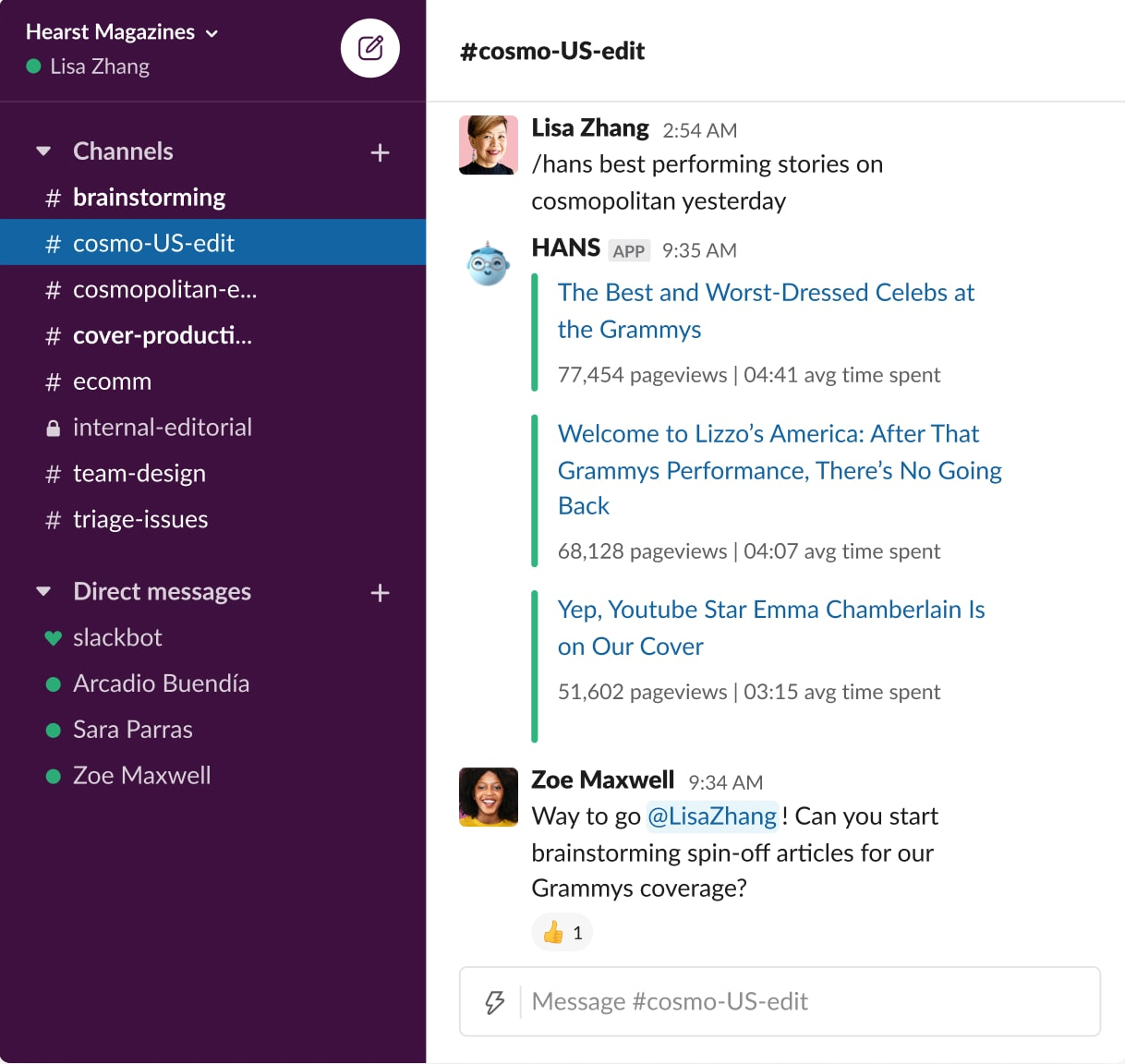The image size is (1125, 1064).
Task: Click Lisa Zhang's avatar in the message
Action: pyautogui.click(x=489, y=145)
